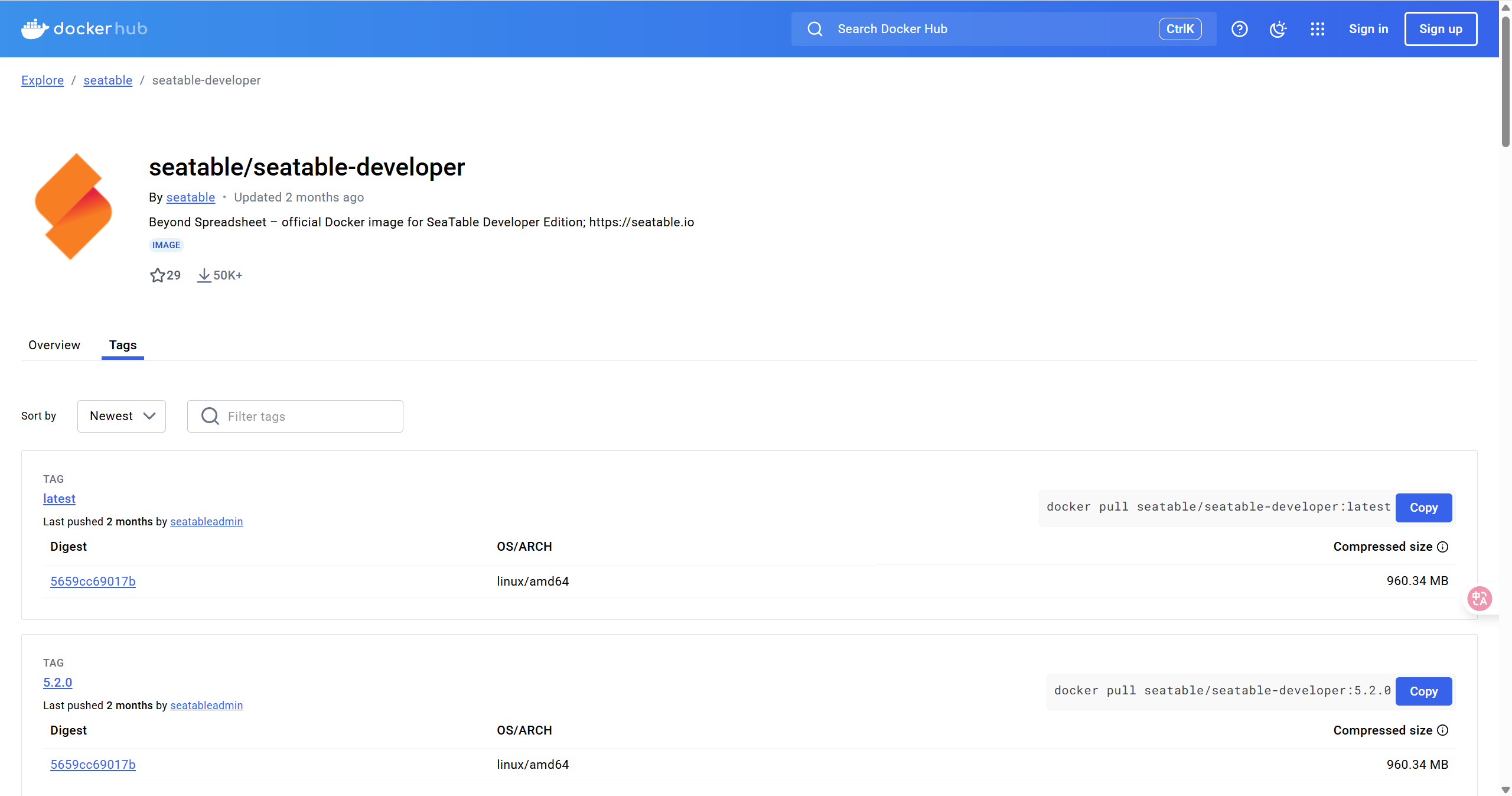The height and width of the screenshot is (796, 1512).
Task: Select the Tags tab
Action: [x=123, y=345]
